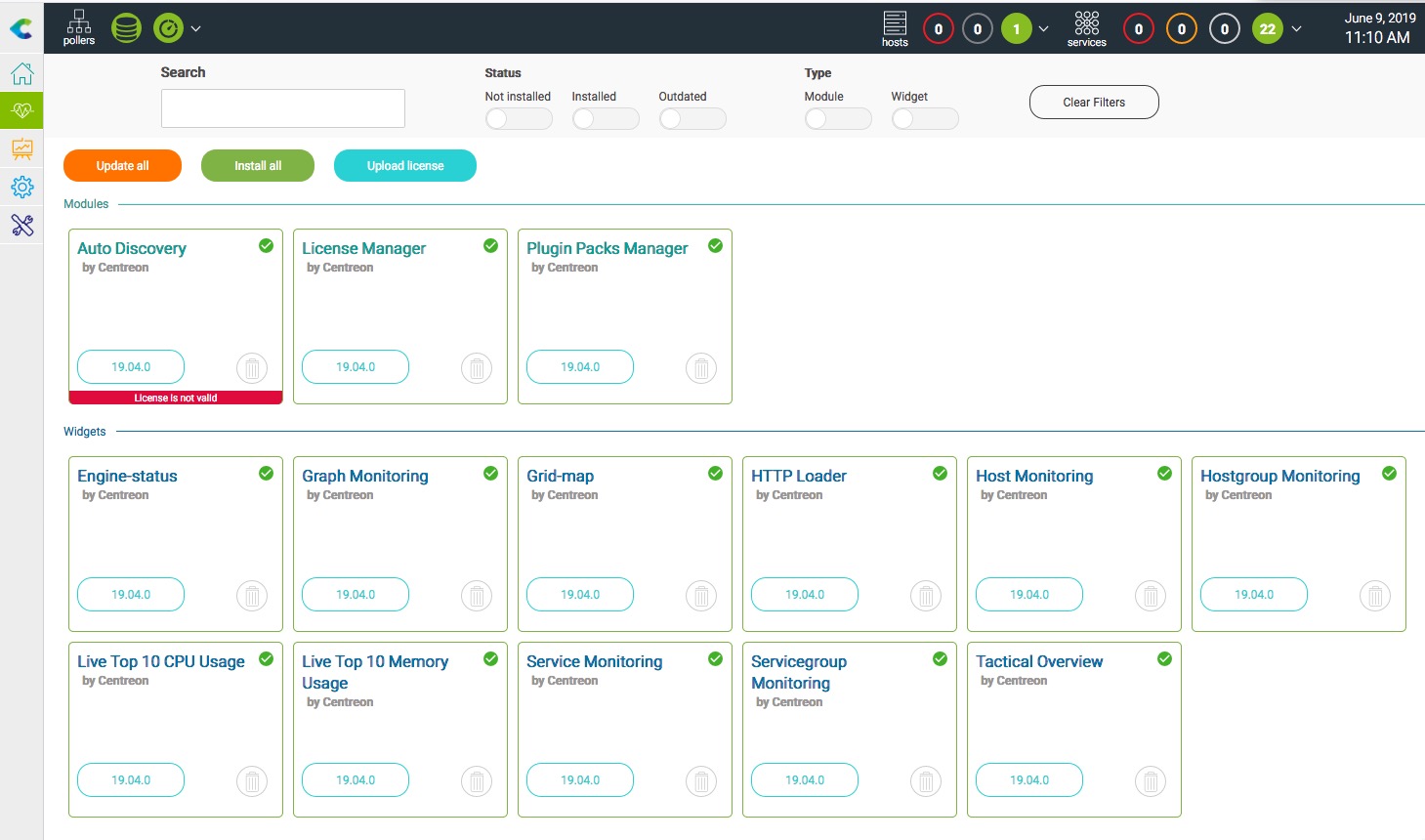Click the pollers icon in top bar
The width and height of the screenshot is (1425, 840).
pos(79,27)
